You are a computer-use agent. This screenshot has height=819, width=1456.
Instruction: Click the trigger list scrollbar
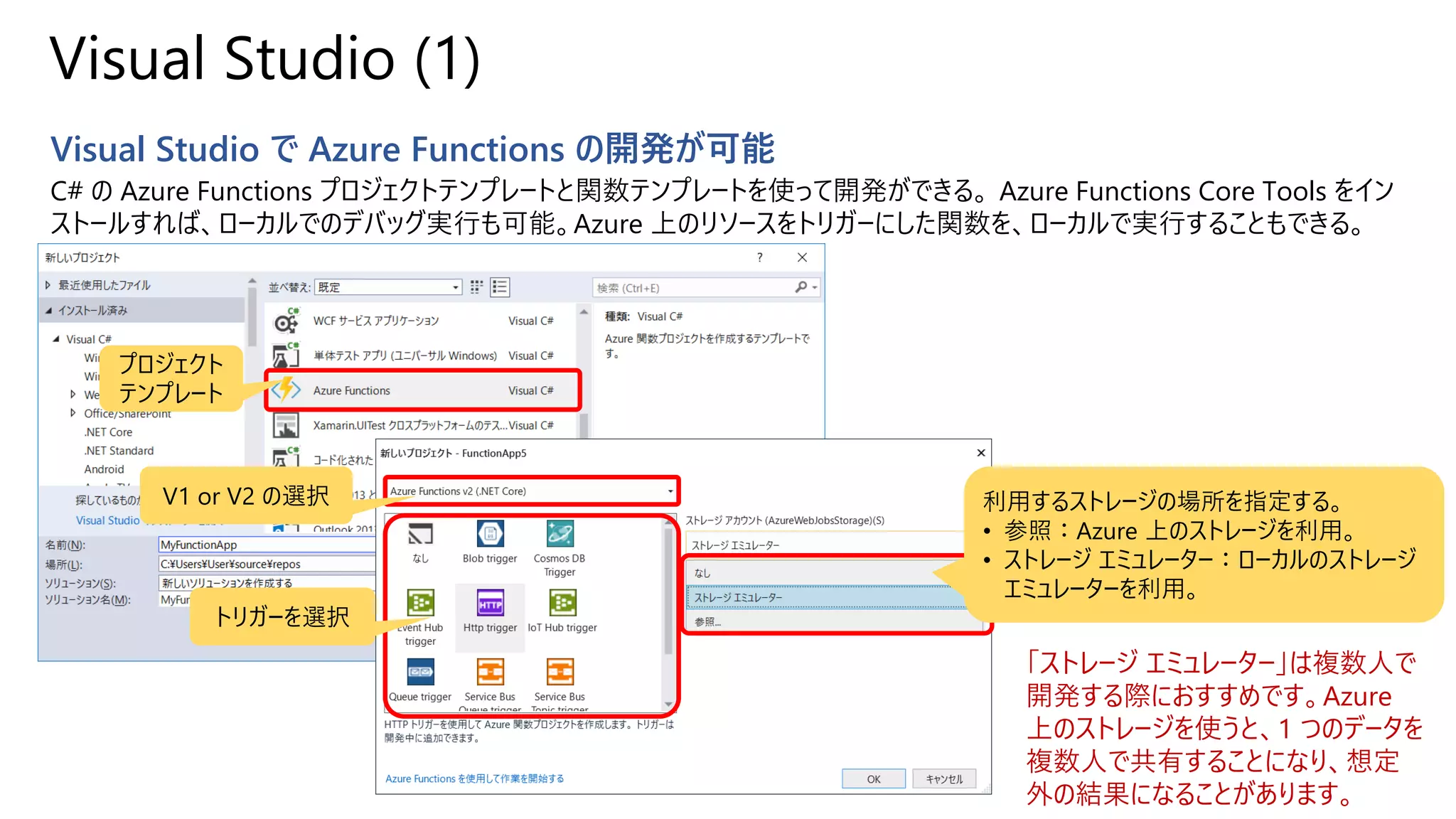[668, 590]
